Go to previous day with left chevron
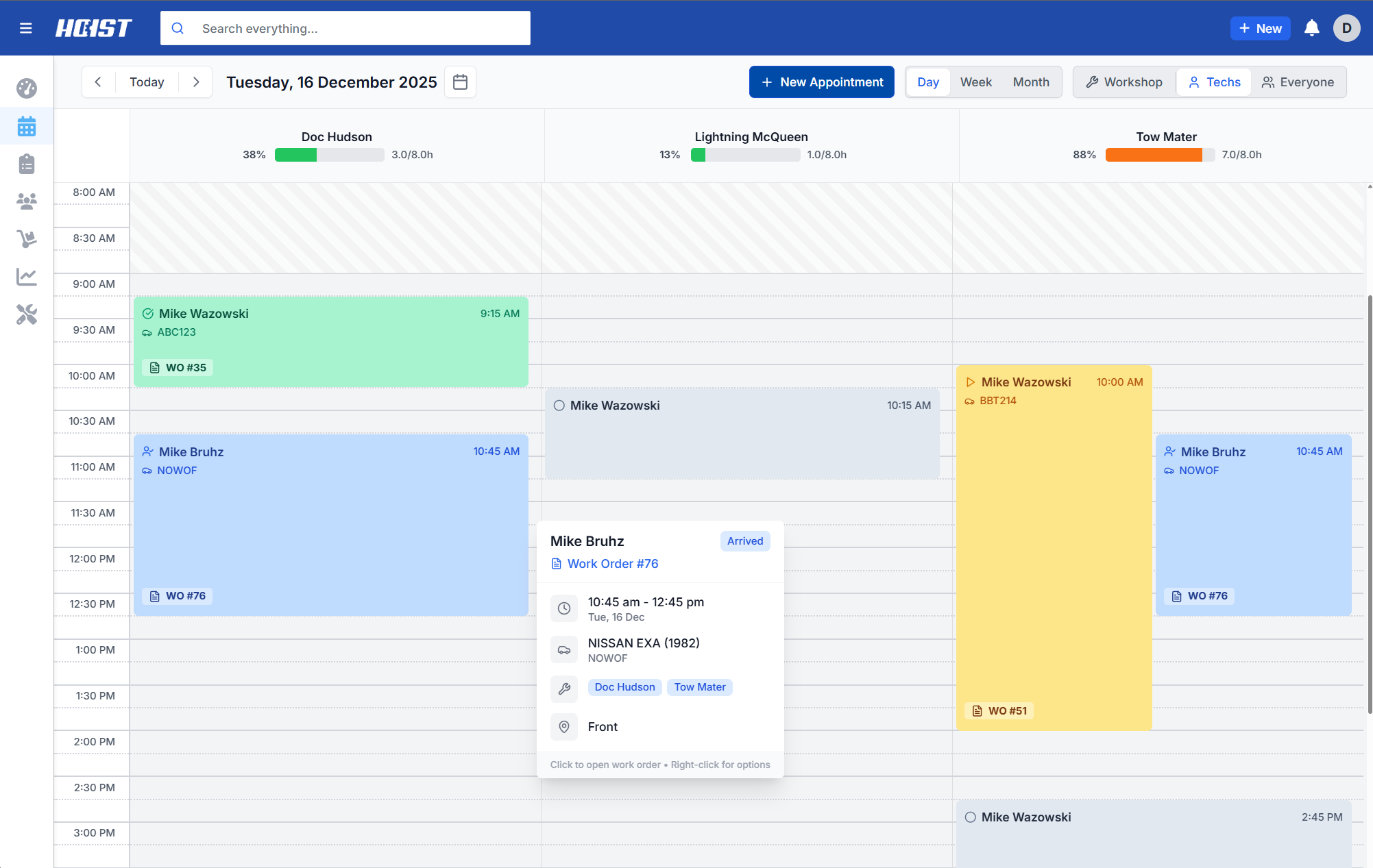Image resolution: width=1373 pixels, height=868 pixels. (98, 82)
